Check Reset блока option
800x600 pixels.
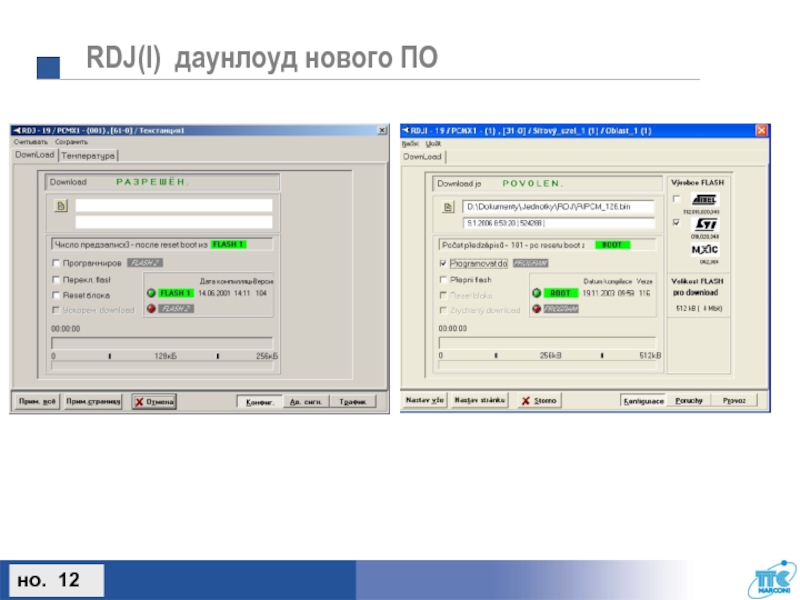click(x=56, y=295)
